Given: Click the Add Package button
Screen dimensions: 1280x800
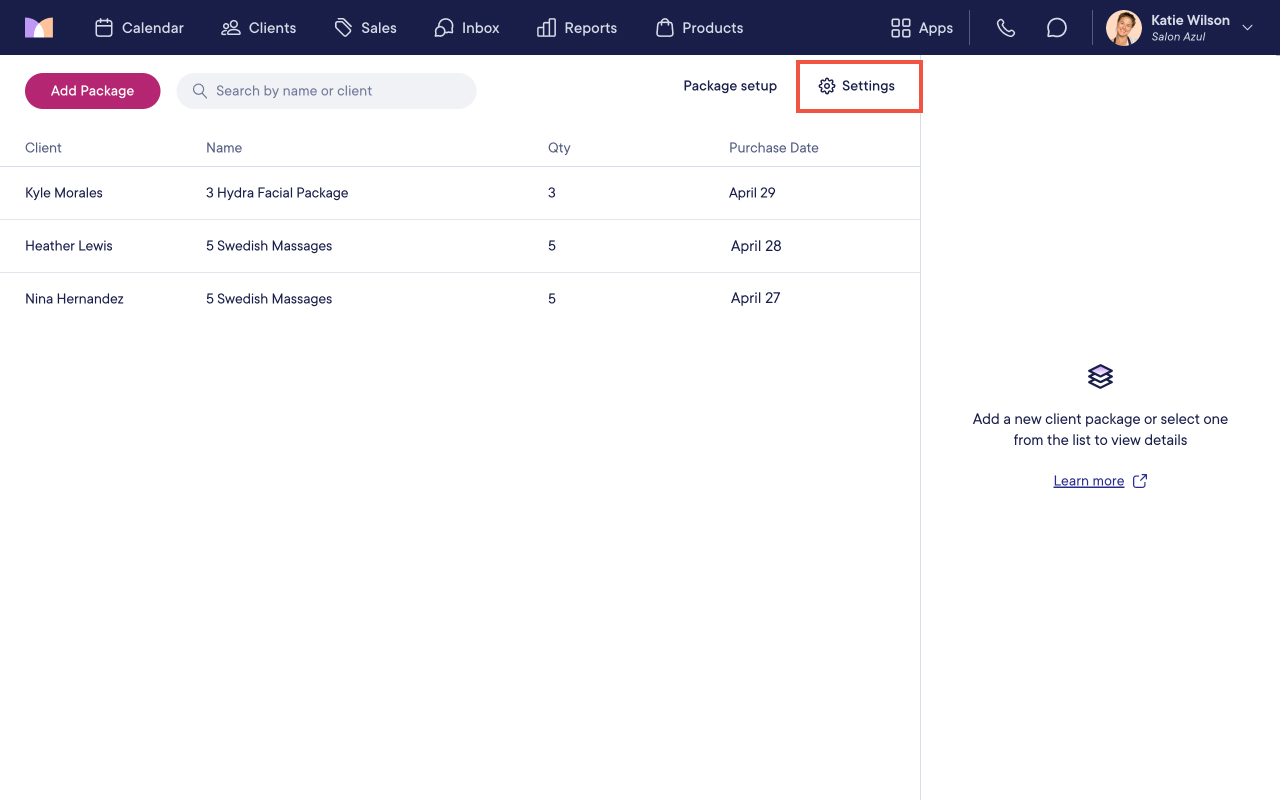Looking at the screenshot, I should 93,91.
